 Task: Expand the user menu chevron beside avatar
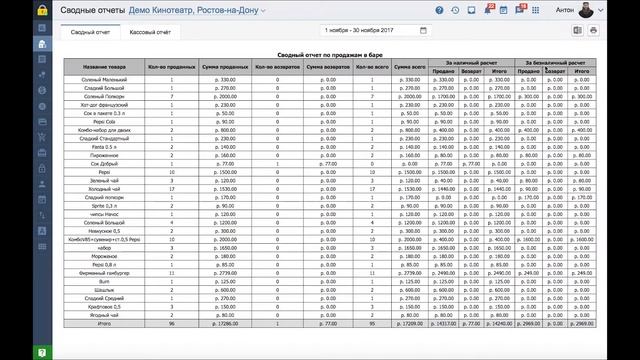(x=600, y=10)
